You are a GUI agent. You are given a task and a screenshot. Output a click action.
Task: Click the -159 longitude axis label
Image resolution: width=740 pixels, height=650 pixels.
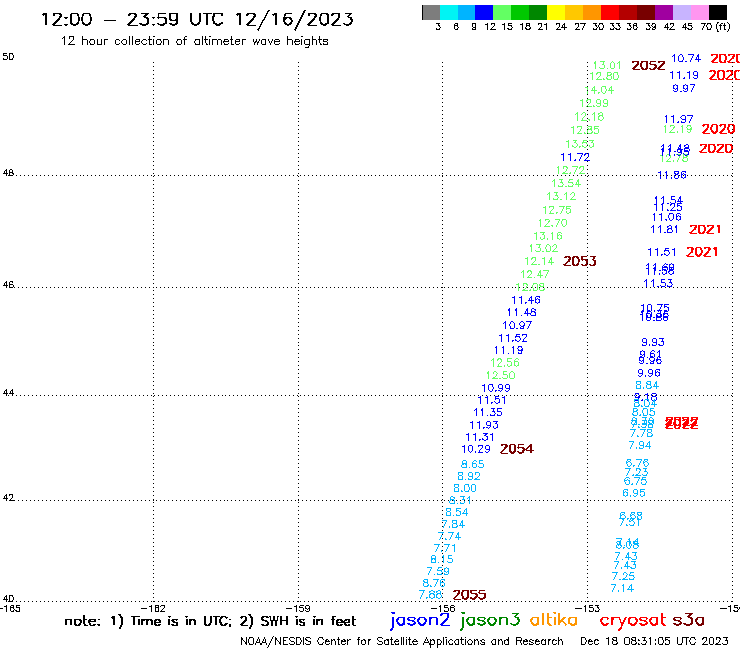[298, 609]
